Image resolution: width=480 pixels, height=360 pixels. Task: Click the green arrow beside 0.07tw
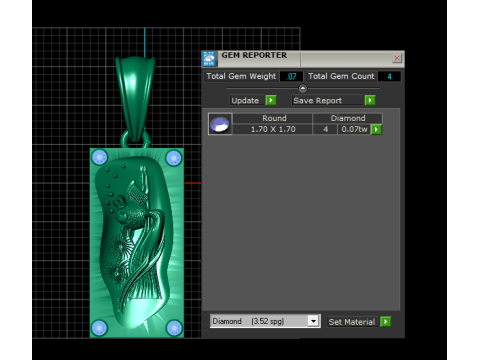coord(376,129)
